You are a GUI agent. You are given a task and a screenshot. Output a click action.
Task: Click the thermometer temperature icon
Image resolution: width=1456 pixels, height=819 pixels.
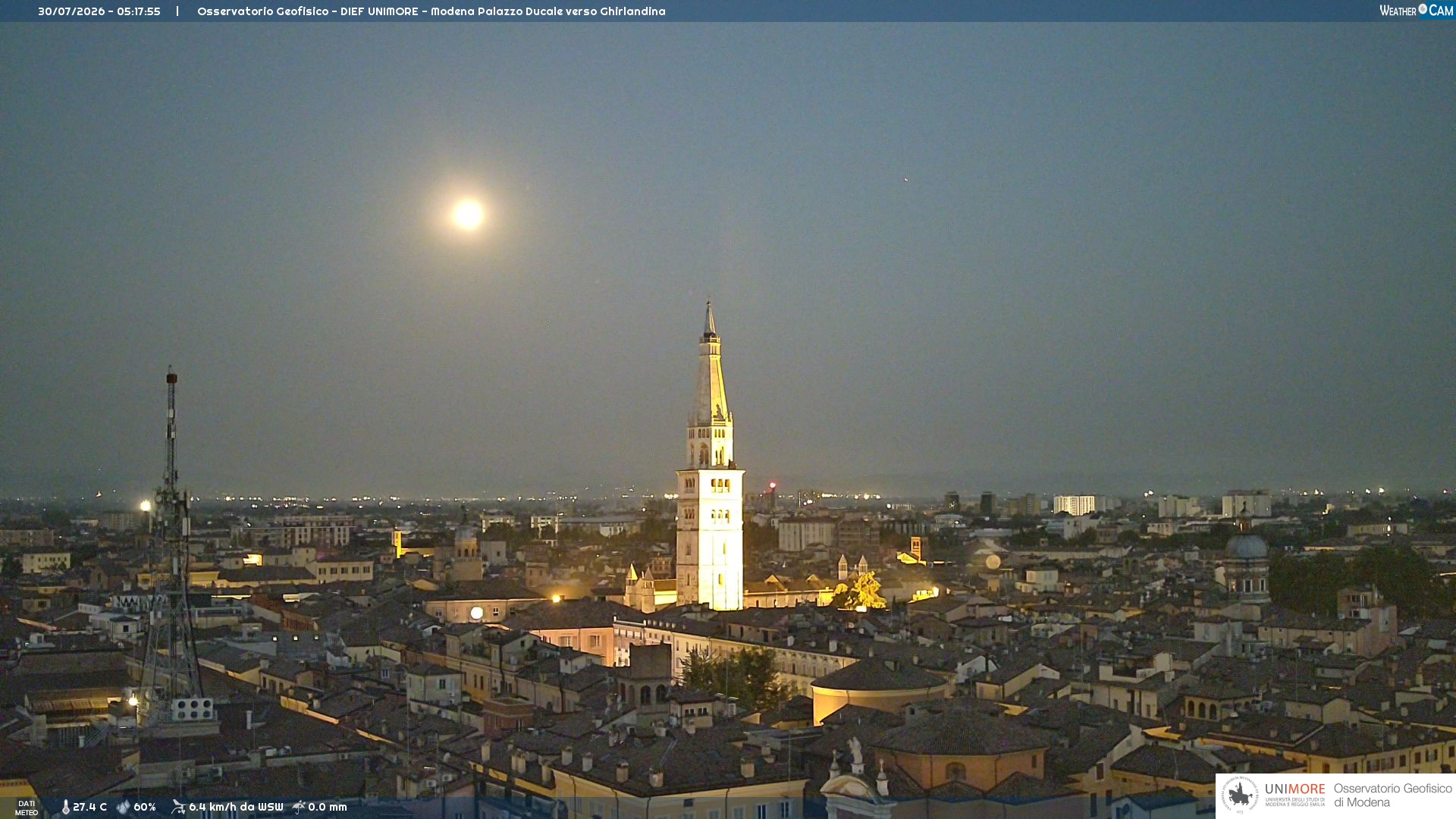[65, 808]
